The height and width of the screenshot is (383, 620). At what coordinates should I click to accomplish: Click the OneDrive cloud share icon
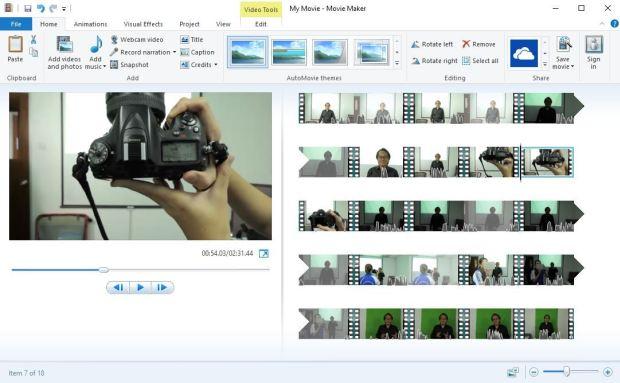pyautogui.click(x=524, y=53)
